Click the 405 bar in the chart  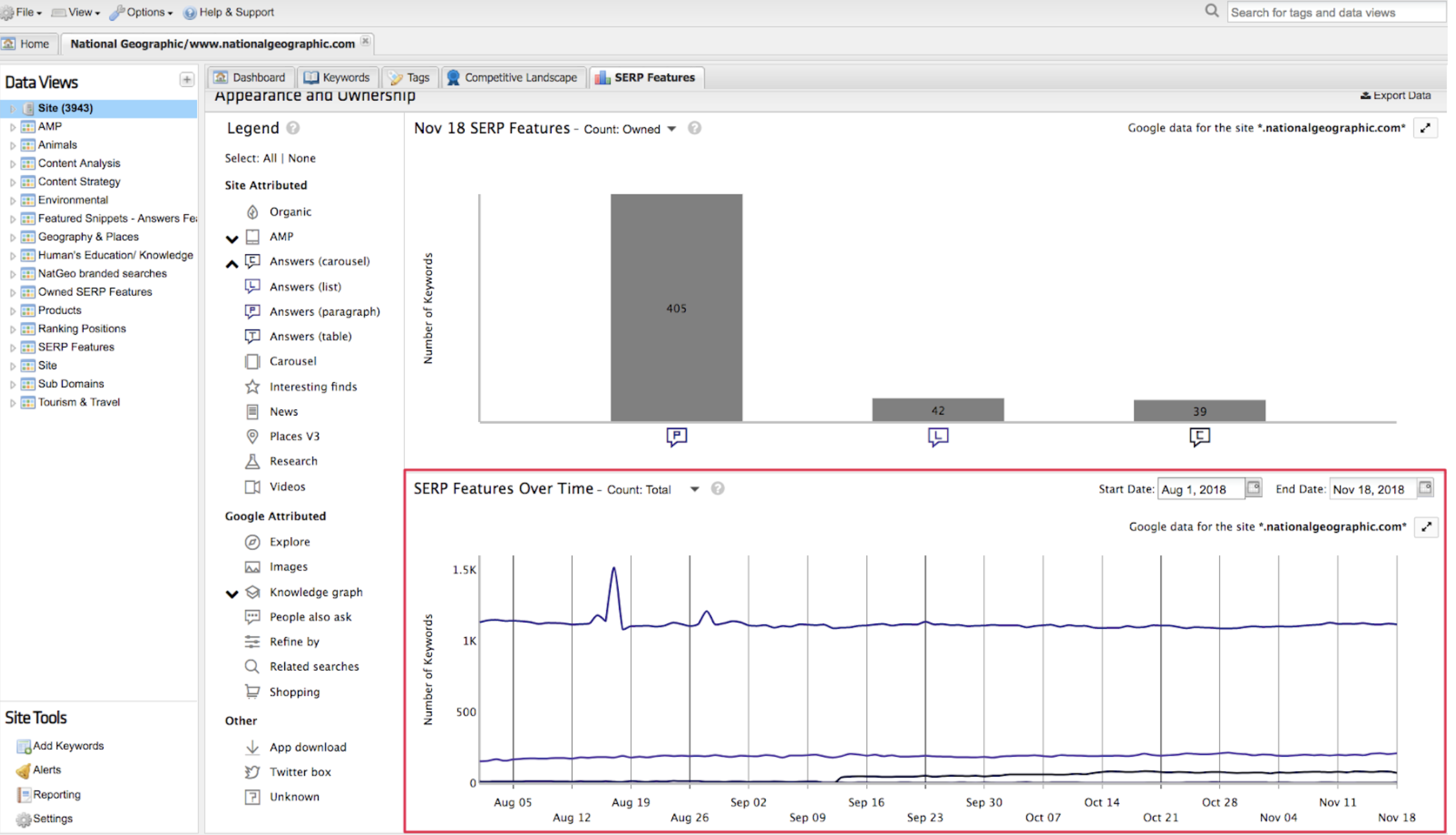coord(676,308)
